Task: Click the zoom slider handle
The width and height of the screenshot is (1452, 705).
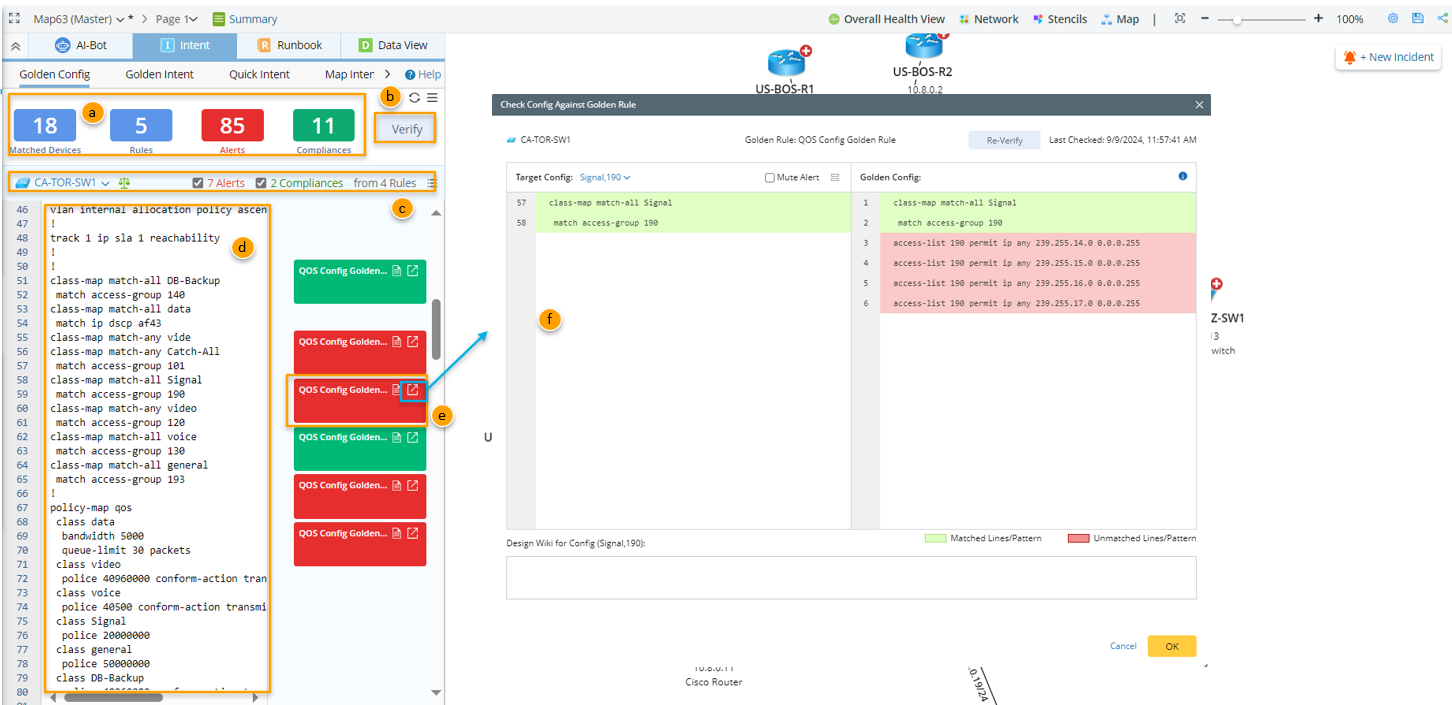Action: pos(1238,19)
